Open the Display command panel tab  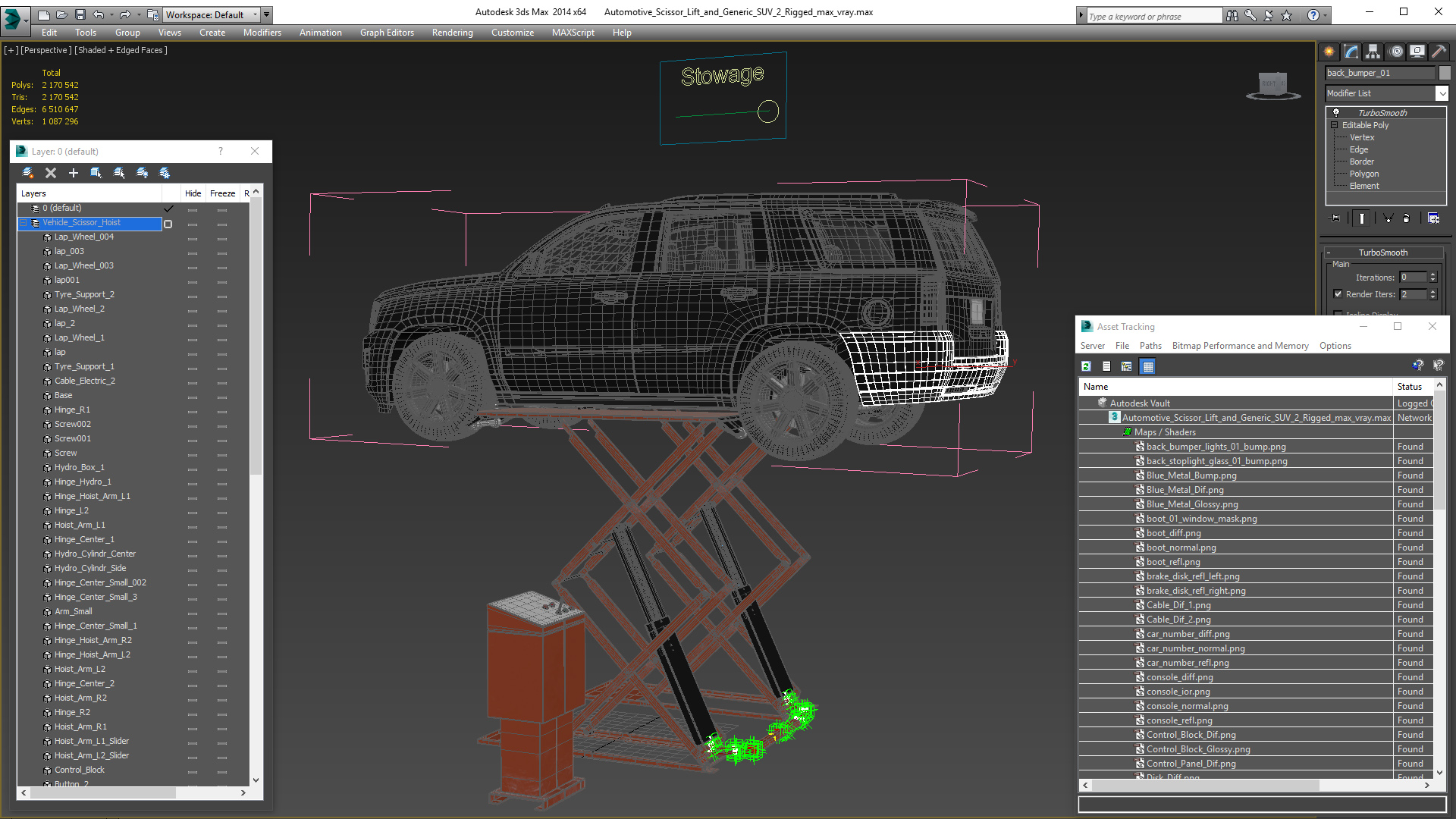[x=1417, y=52]
